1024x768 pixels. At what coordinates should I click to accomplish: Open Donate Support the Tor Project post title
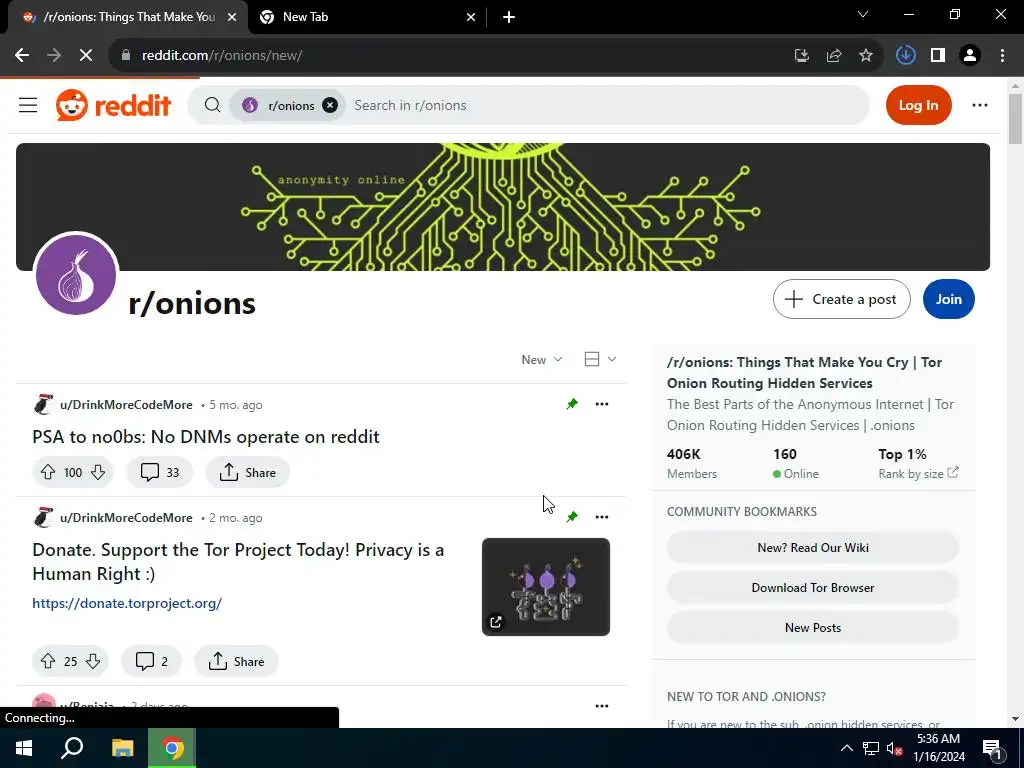pos(238,562)
